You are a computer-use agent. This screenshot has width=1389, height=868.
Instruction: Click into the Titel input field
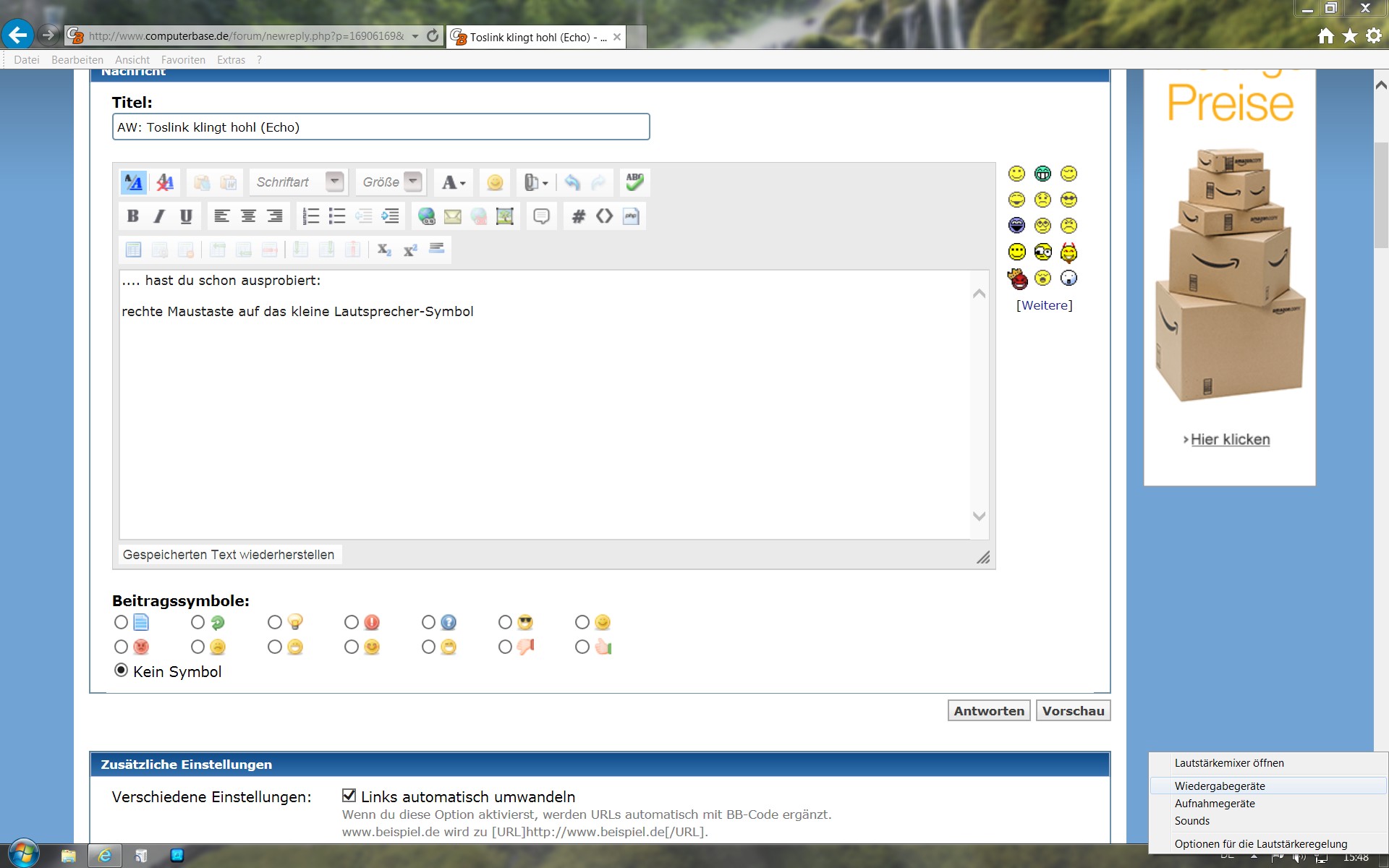381,127
